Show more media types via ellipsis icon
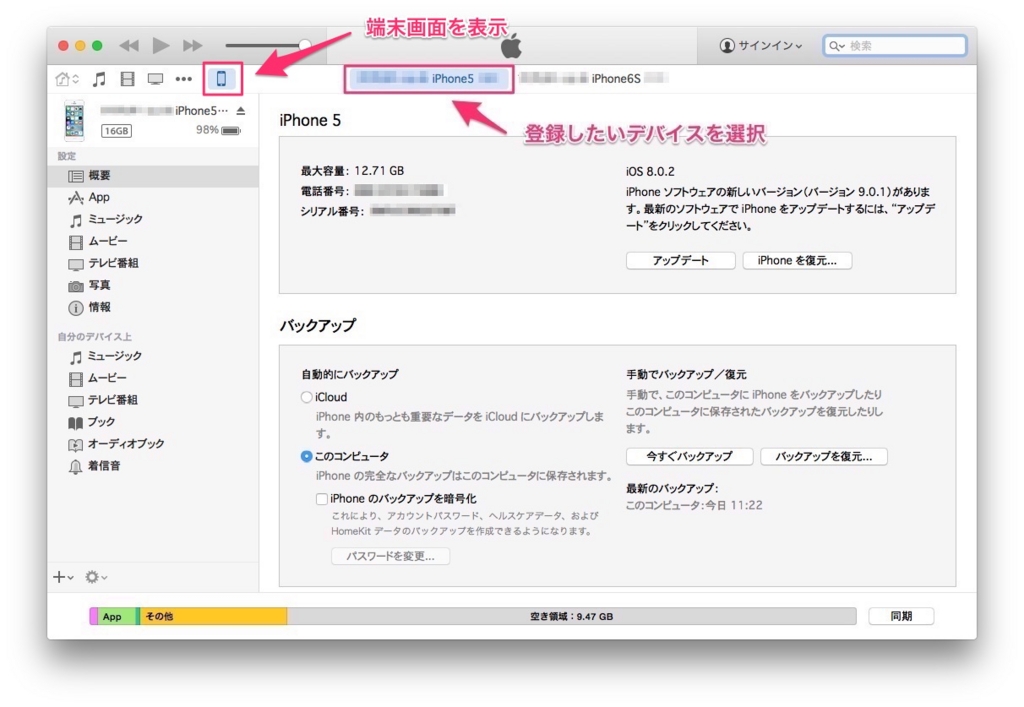This screenshot has width=1024, height=707. click(x=184, y=79)
